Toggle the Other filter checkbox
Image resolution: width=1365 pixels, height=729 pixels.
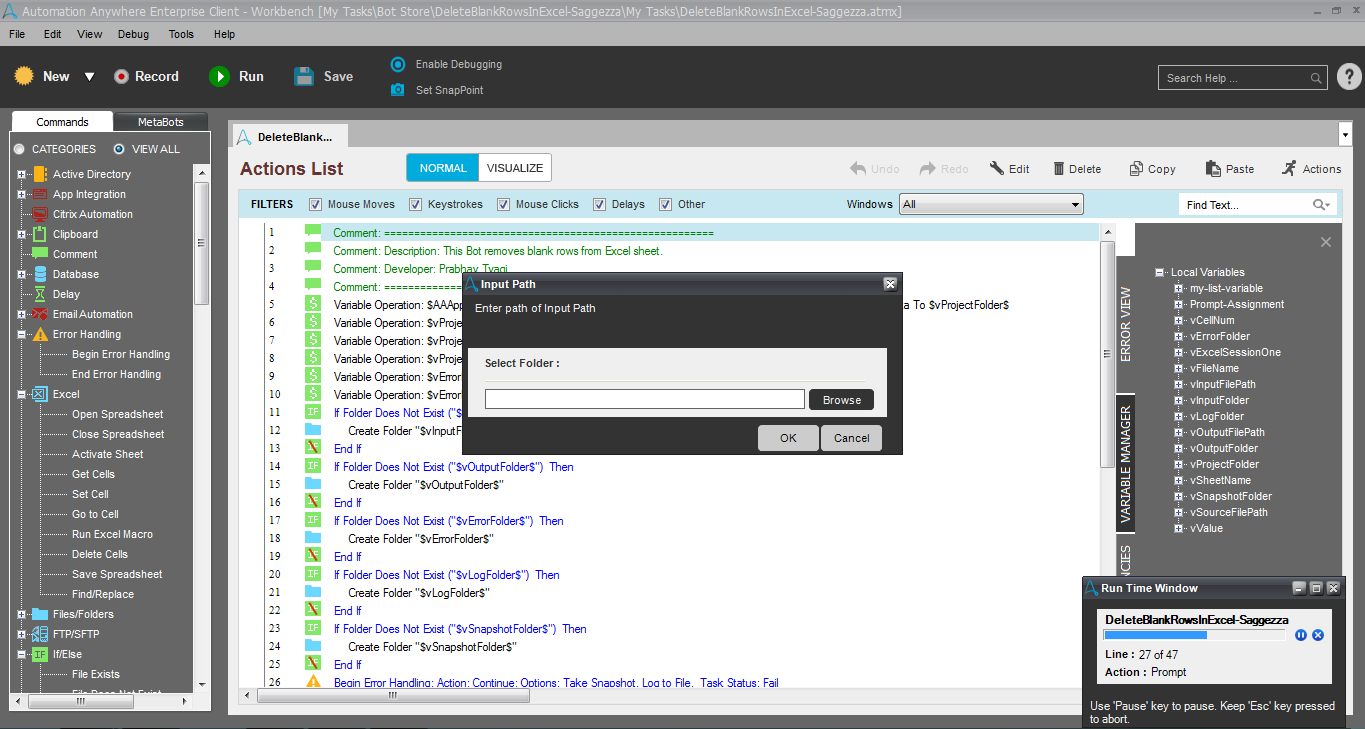[666, 204]
